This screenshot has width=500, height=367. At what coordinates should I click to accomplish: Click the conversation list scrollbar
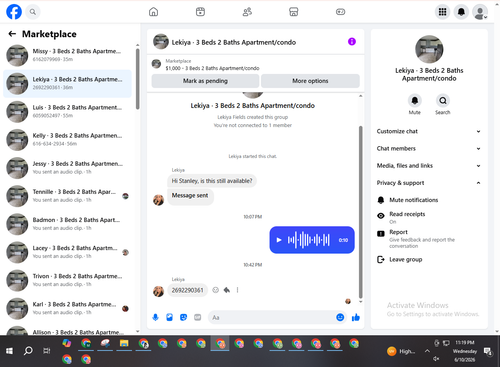pyautogui.click(x=137, y=79)
